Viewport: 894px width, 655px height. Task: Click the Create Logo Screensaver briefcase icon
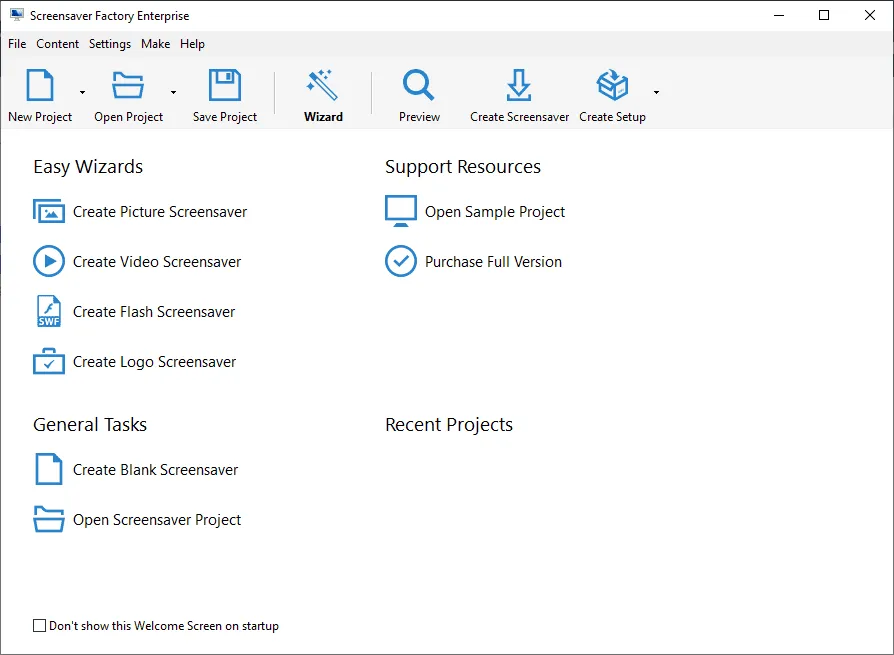click(49, 362)
